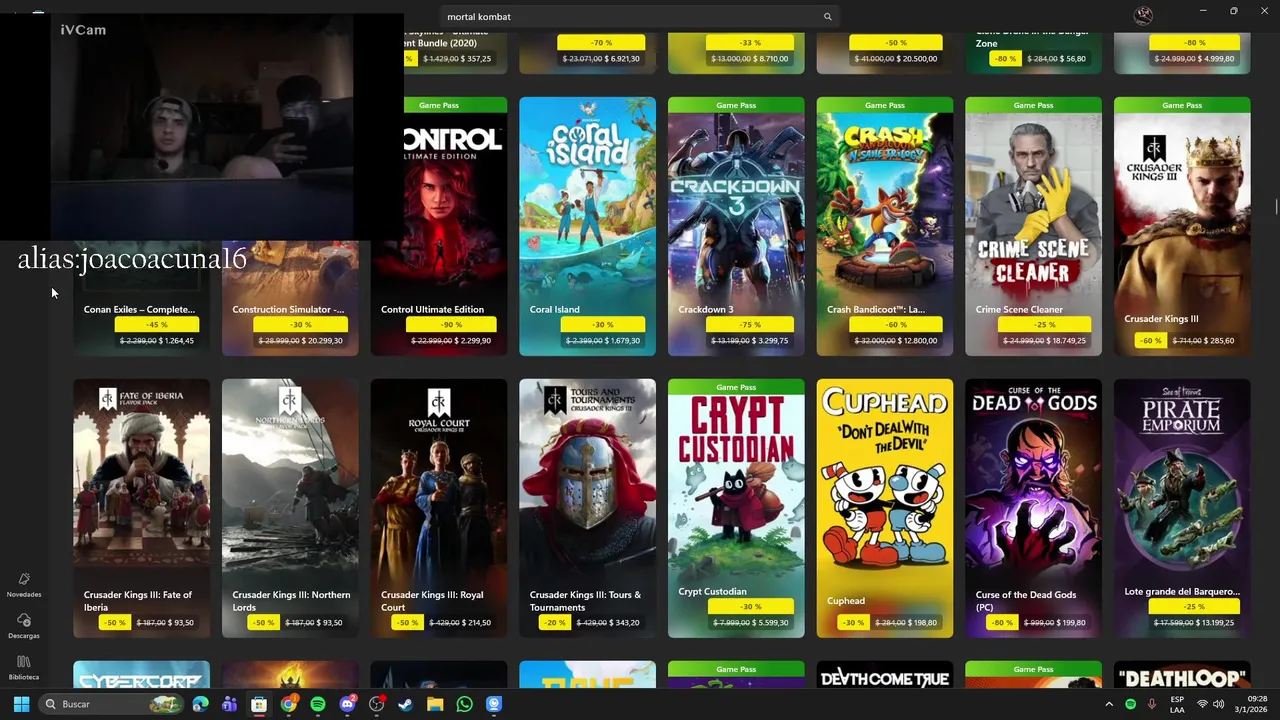This screenshot has width=1280, height=720.
Task: Open the Crypt Custodian game card
Action: (736, 508)
